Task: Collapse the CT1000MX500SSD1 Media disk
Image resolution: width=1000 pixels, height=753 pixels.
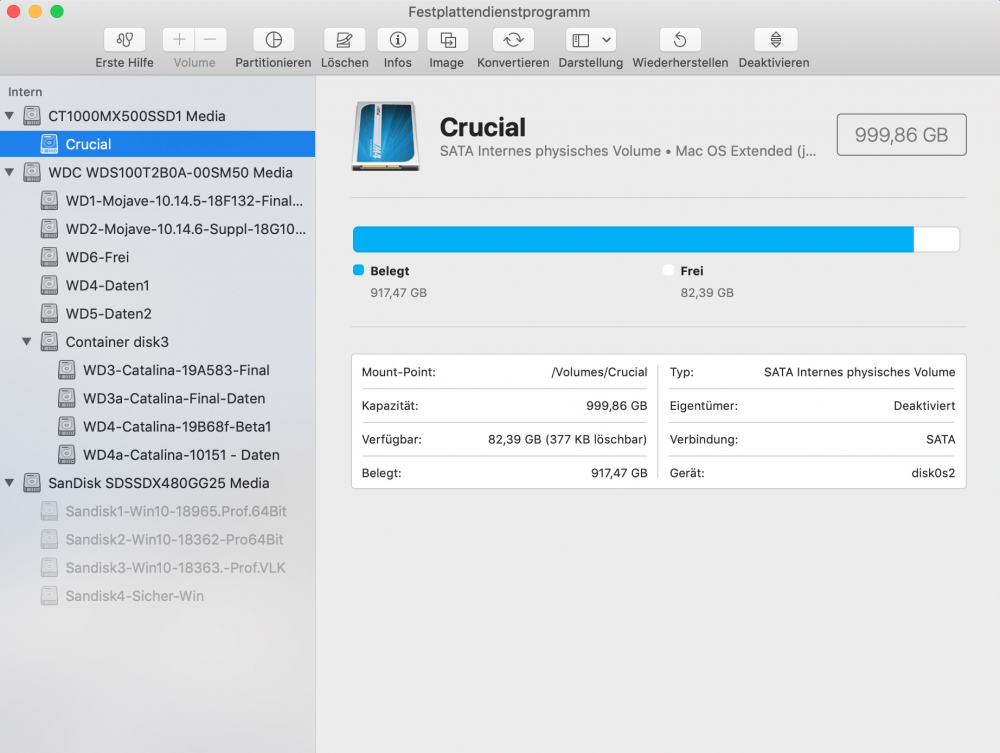Action: point(10,116)
